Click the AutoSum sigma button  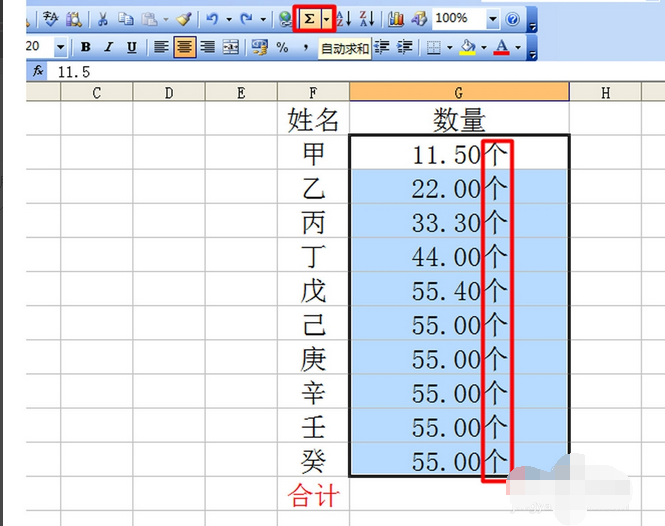point(310,19)
